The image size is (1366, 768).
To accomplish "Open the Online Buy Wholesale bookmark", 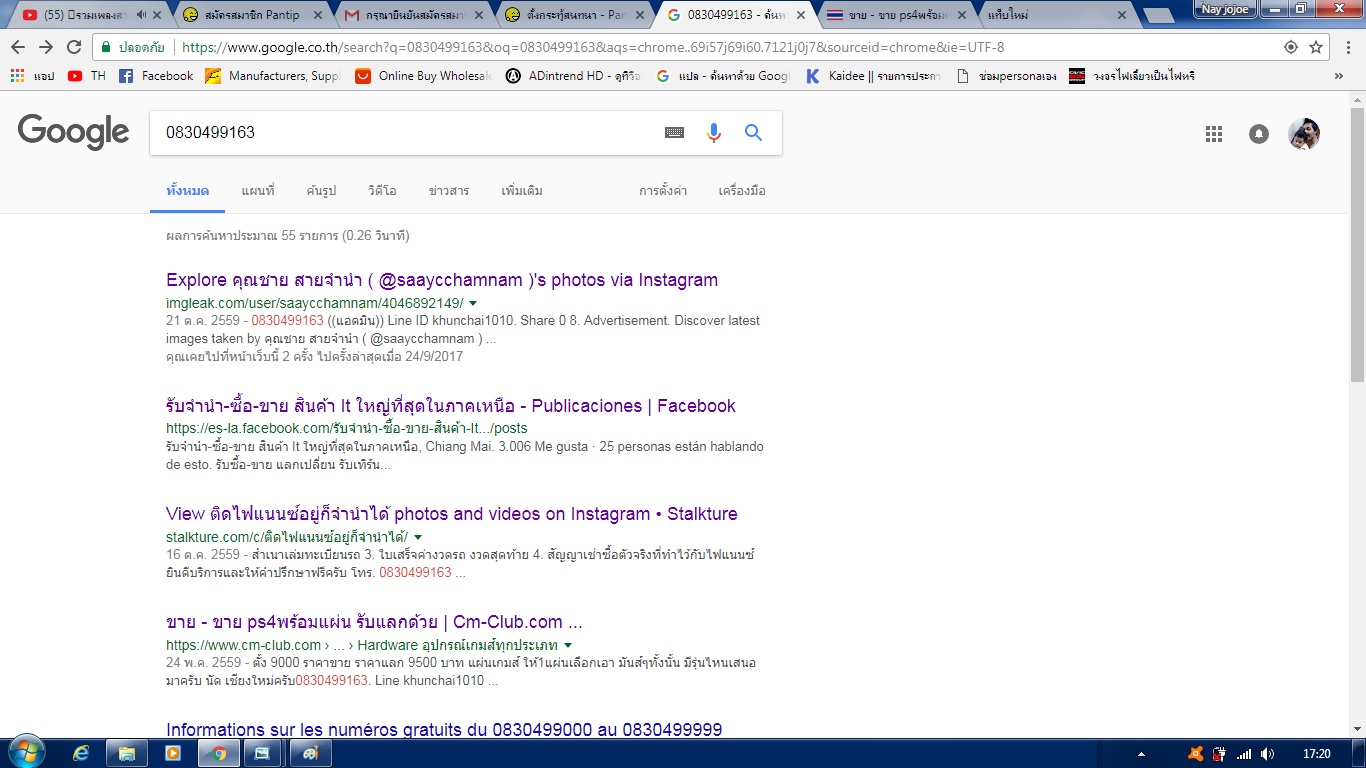I will [424, 76].
